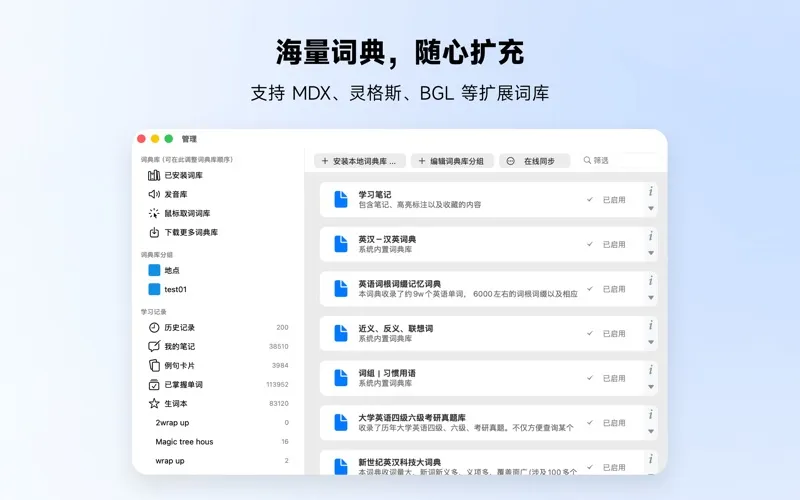800x500 pixels.
Task: Click file icon of 学习笔记 dictionary
Action: click(341, 199)
